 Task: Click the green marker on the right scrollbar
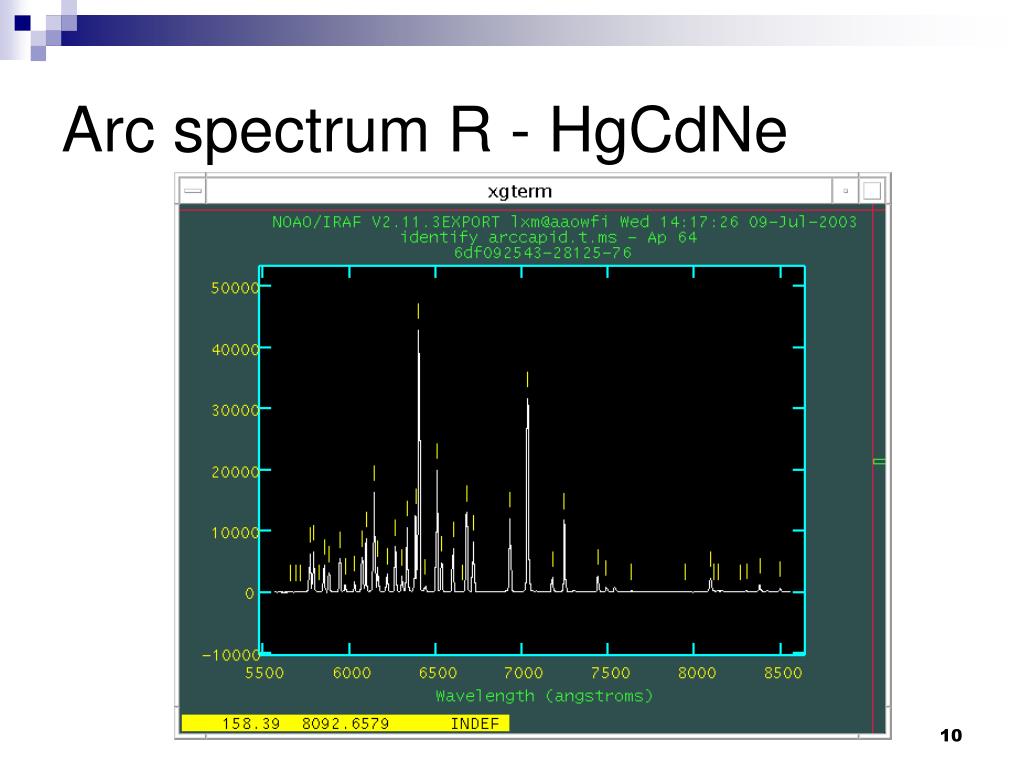tap(880, 462)
